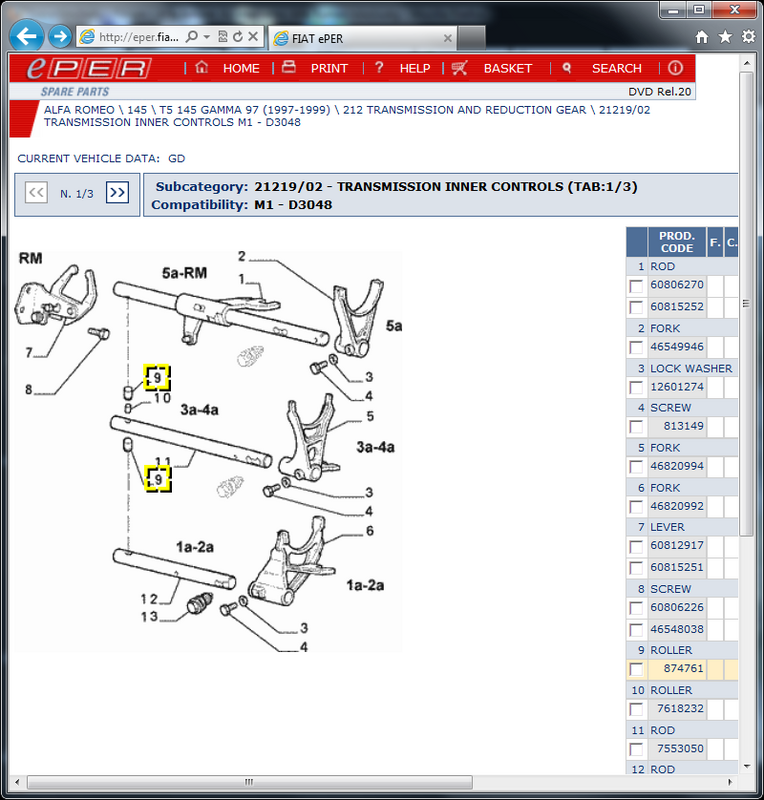This screenshot has width=764, height=800.
Task: Open the browser tools gear icon
Action: click(x=748, y=37)
